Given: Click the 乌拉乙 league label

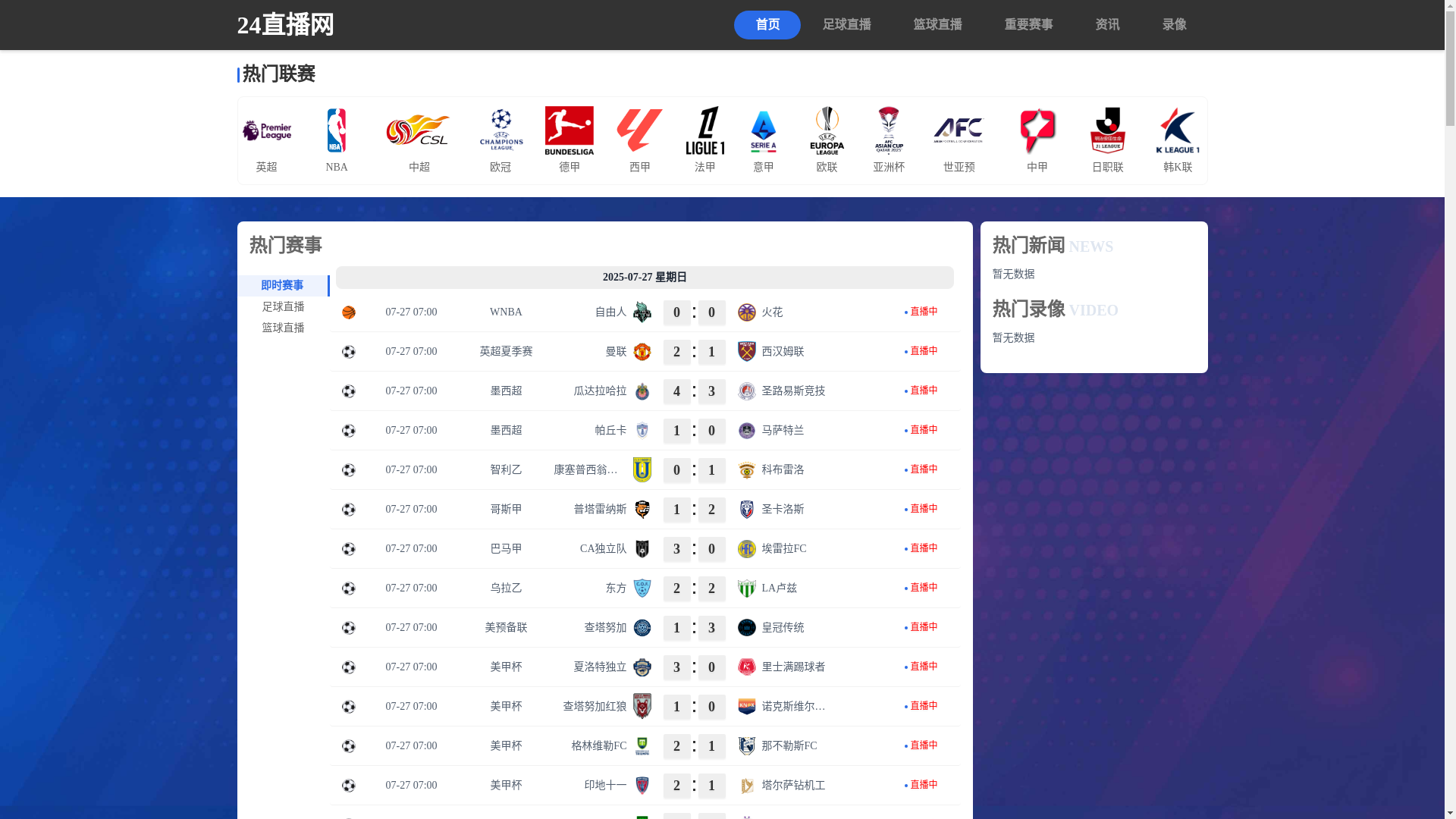Looking at the screenshot, I should [506, 588].
